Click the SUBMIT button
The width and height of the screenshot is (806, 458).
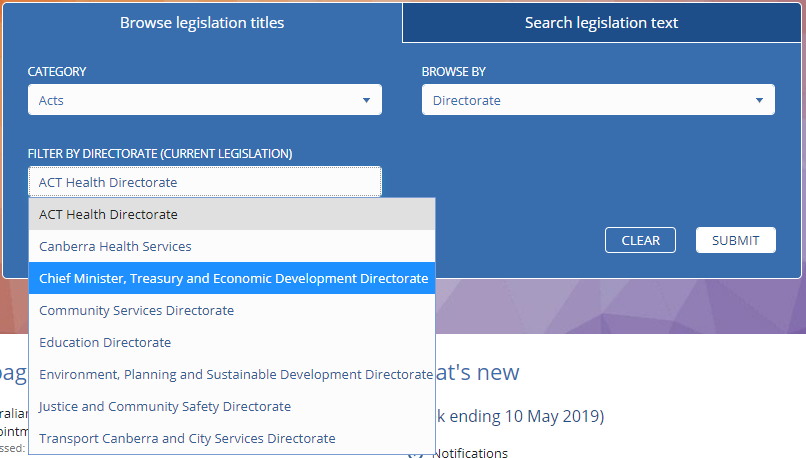point(736,240)
